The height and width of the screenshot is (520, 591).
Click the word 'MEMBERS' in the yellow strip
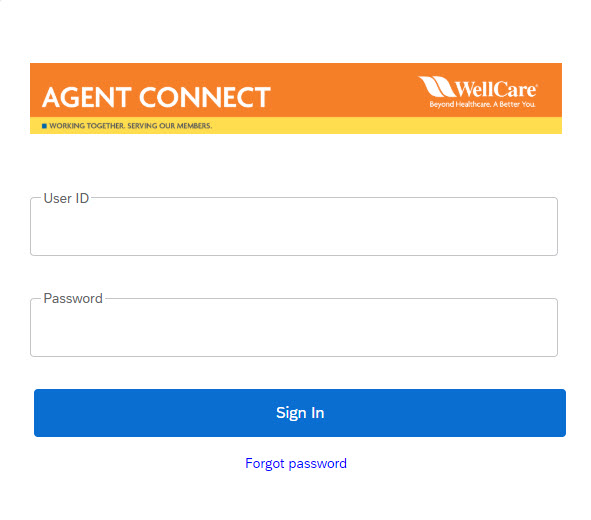pyautogui.click(x=194, y=126)
